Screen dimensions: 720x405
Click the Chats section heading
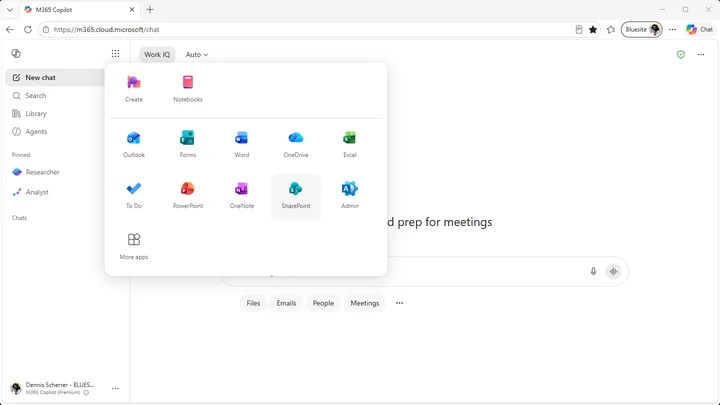point(19,218)
